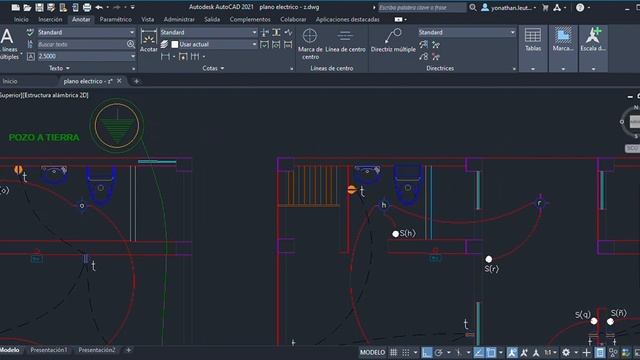Close the plano electrico drawing tab
Image resolution: width=640 pixels, height=360 pixels.
click(x=119, y=81)
